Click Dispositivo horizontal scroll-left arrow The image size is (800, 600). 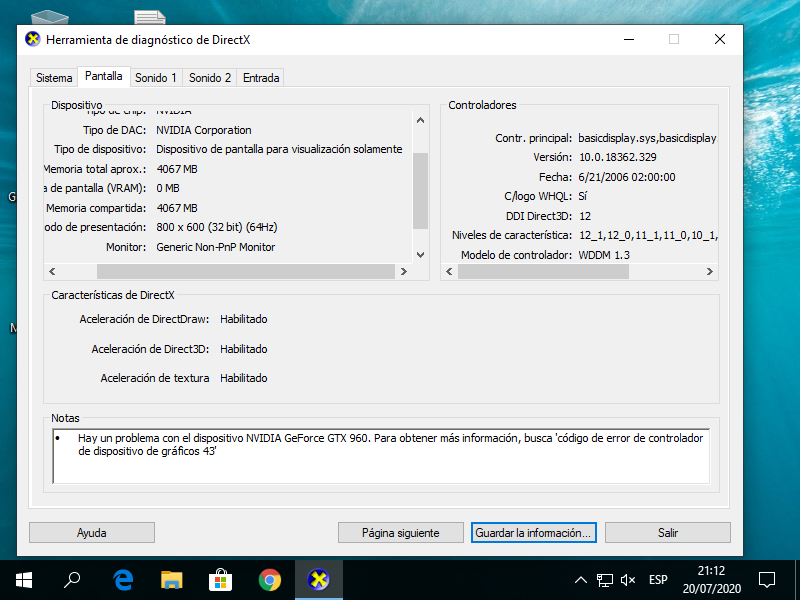pos(52,271)
